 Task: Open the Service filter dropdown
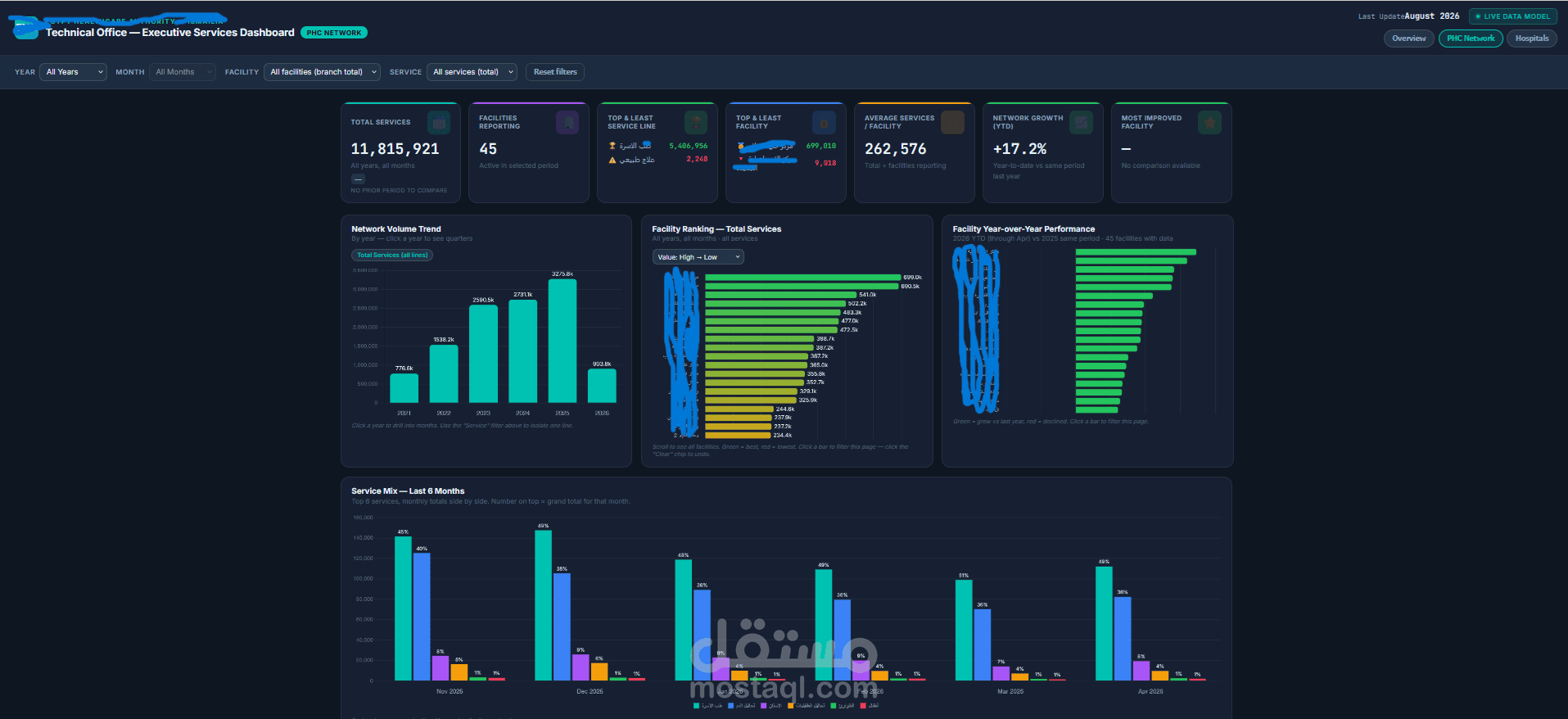point(472,72)
